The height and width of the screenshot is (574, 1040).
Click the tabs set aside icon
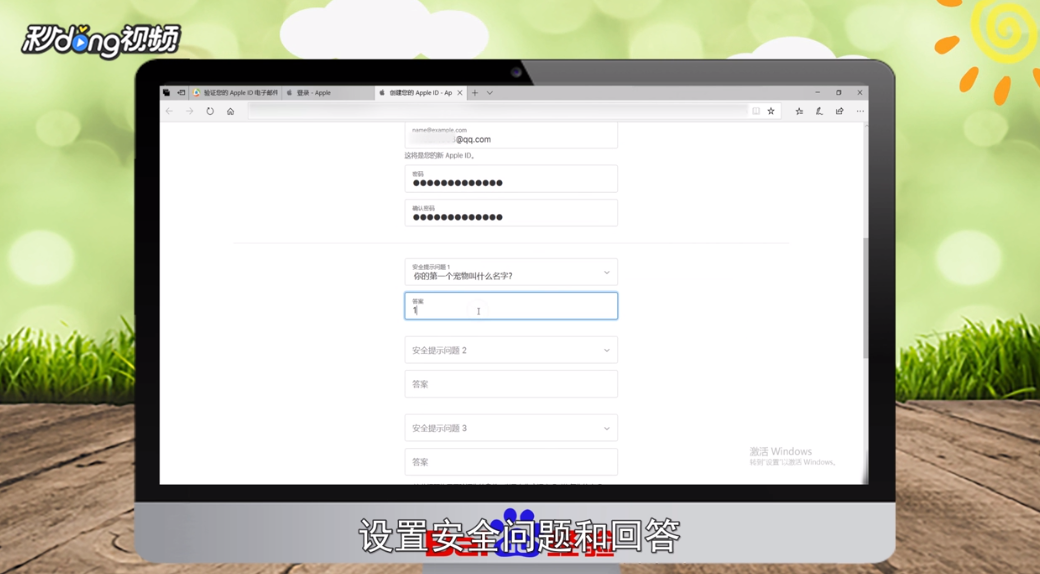pos(166,93)
